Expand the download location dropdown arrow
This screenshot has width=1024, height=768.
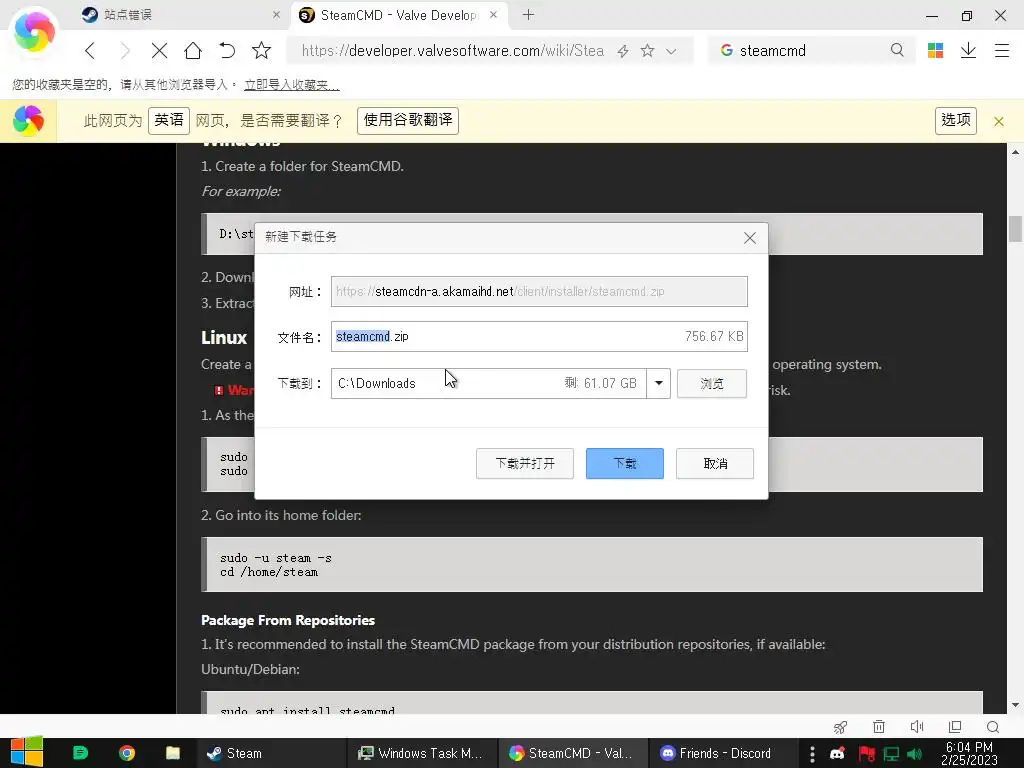[x=658, y=383]
